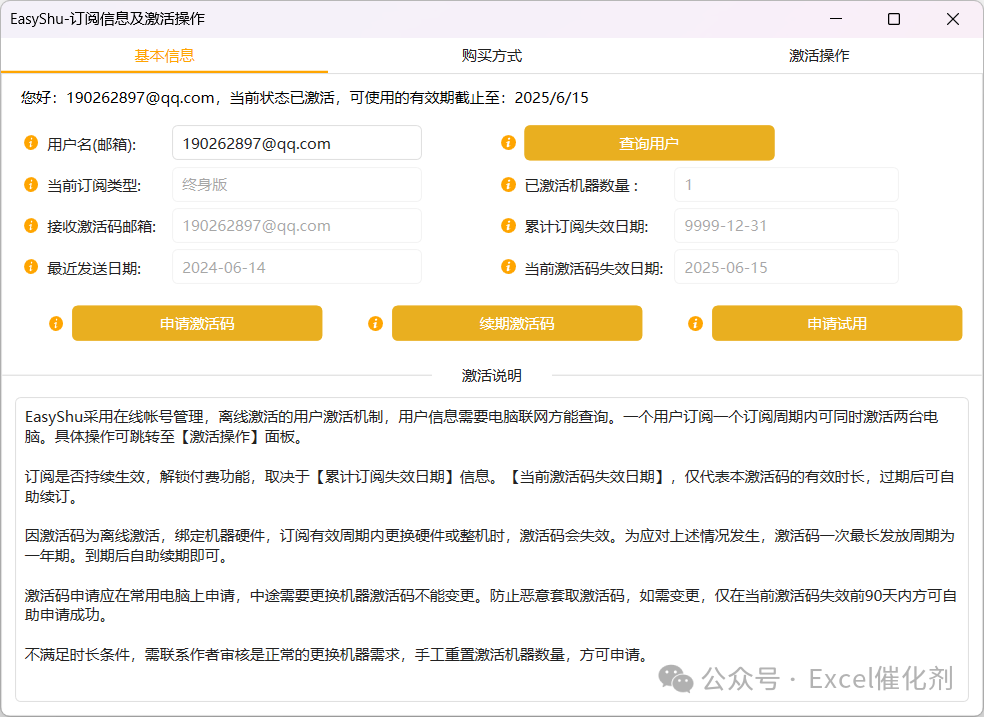The image size is (984, 717).
Task: Click the 续期激活码 button
Action: [x=517, y=323]
